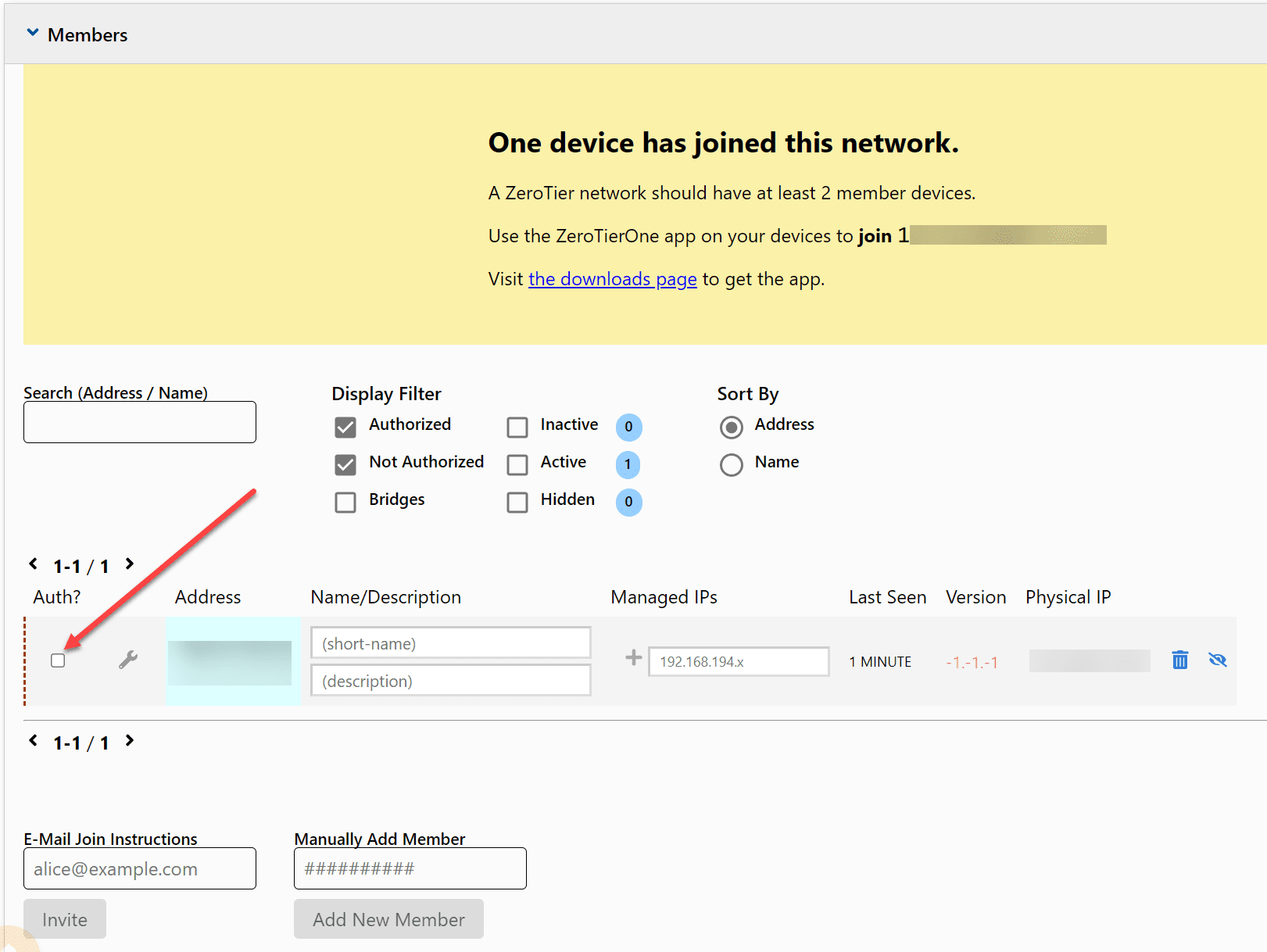Click the blurred physical IP value

coord(1090,661)
